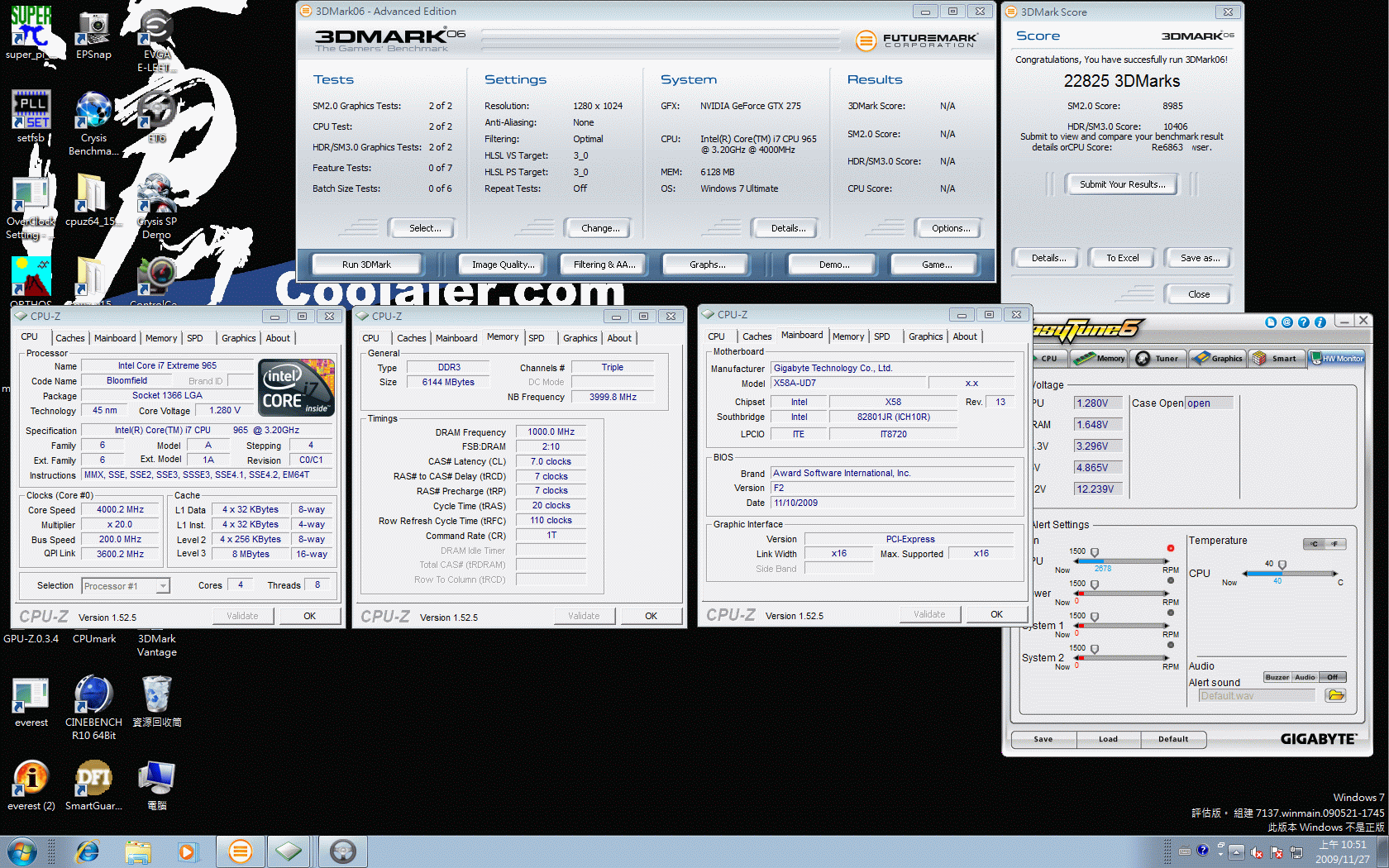
Task: Switch to EasyTune6 taskbar button
Action: click(342, 851)
